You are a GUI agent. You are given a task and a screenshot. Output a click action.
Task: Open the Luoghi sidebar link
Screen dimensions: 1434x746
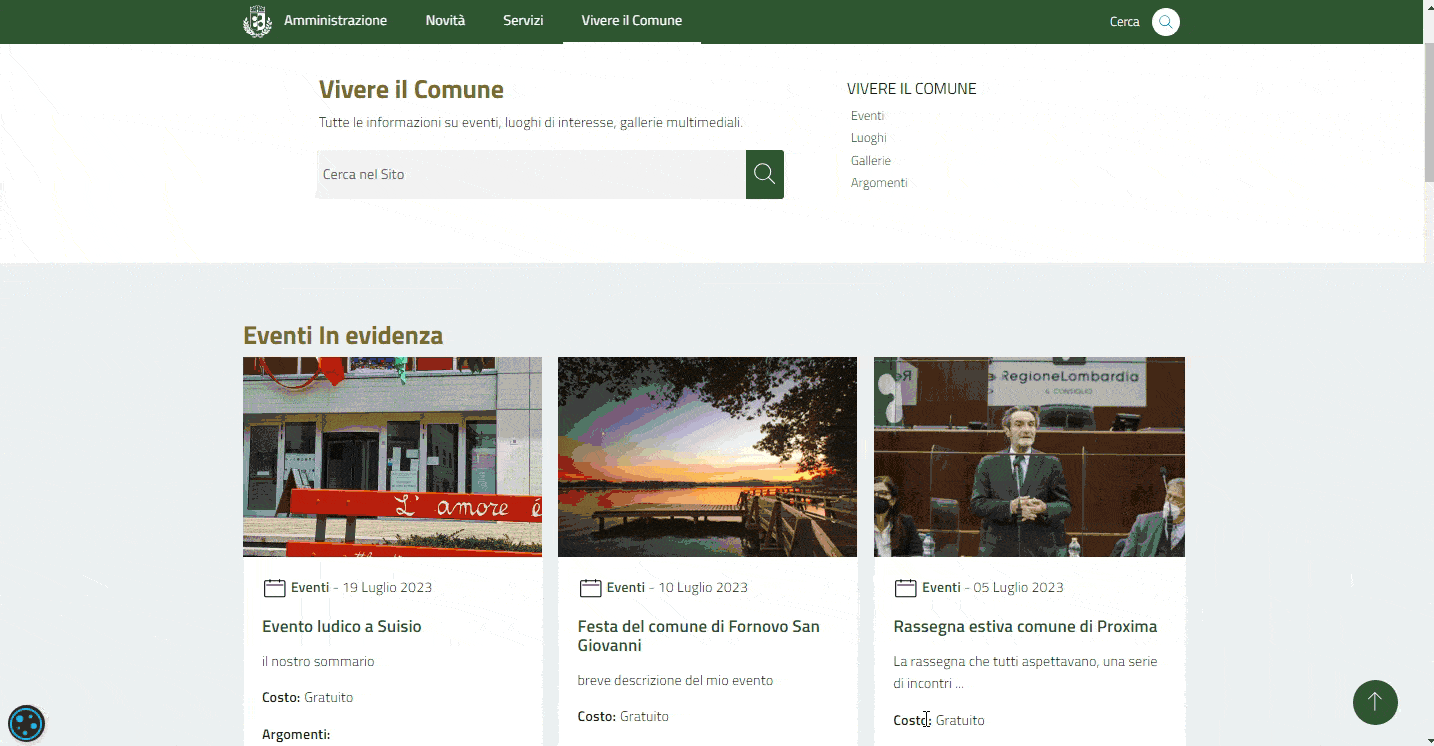(868, 138)
